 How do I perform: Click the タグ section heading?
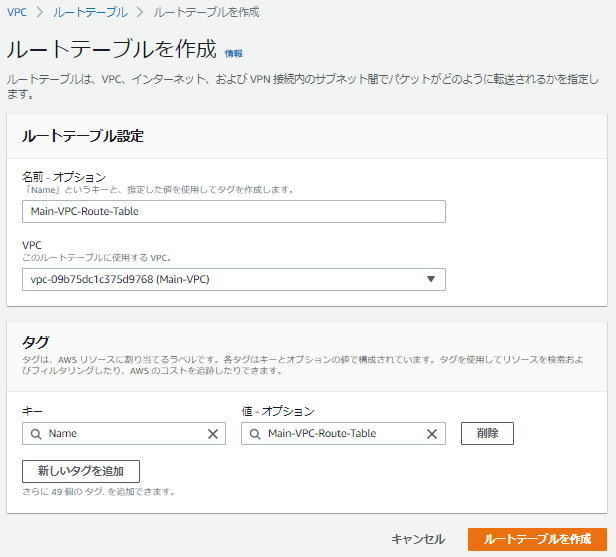point(36,342)
